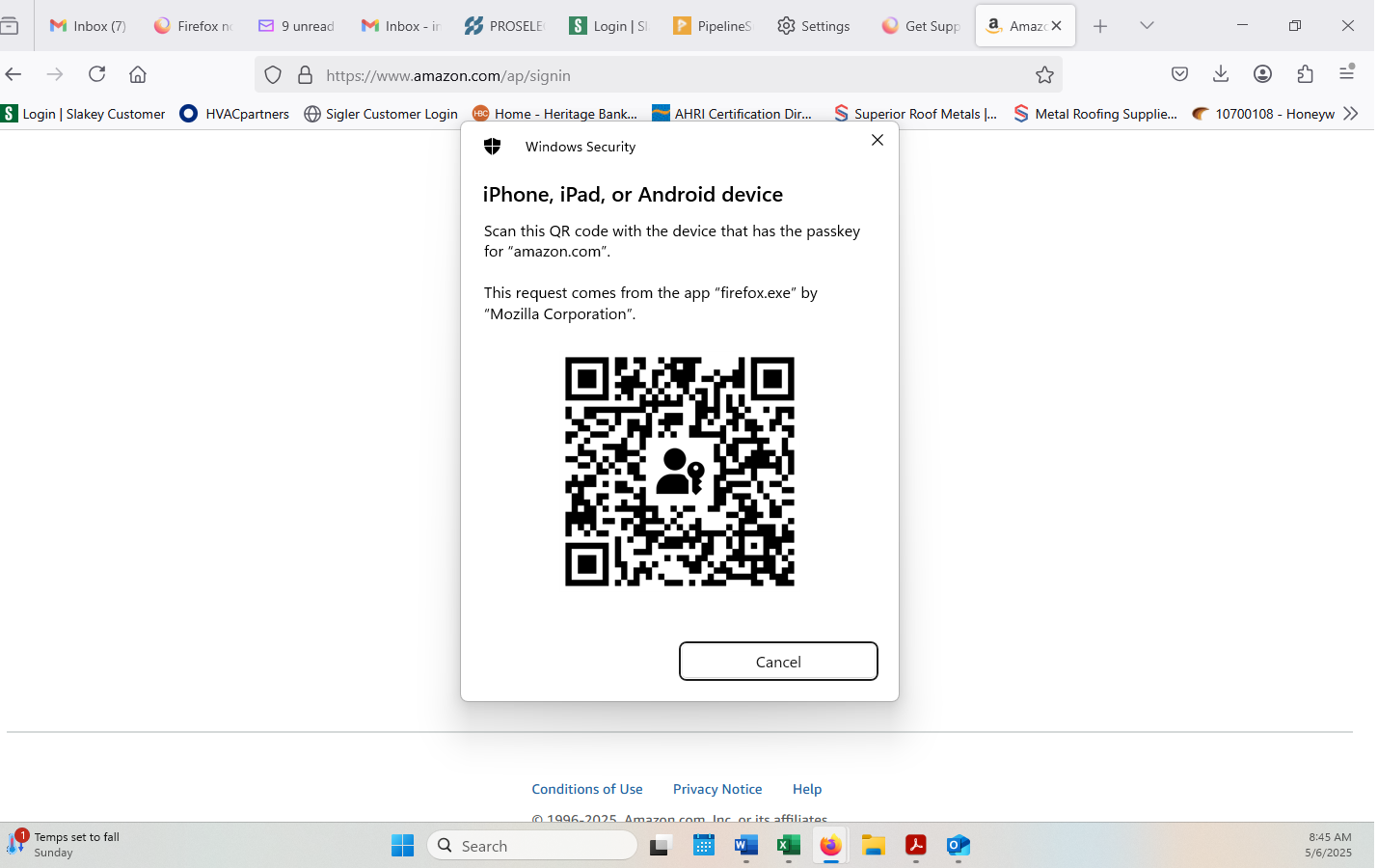The height and width of the screenshot is (868, 1378).
Task: Open the PROSELECT tab
Action: tap(504, 26)
